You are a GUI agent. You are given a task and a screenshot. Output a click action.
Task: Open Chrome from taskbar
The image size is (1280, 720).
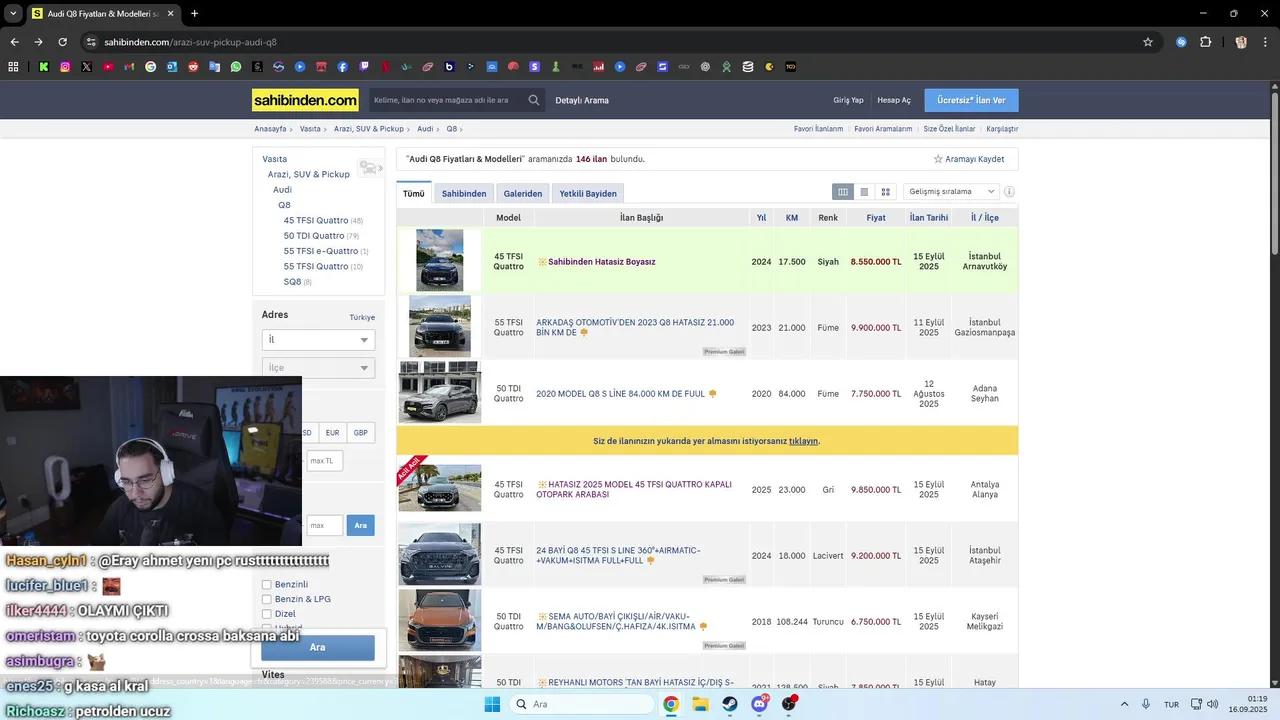[x=671, y=704]
